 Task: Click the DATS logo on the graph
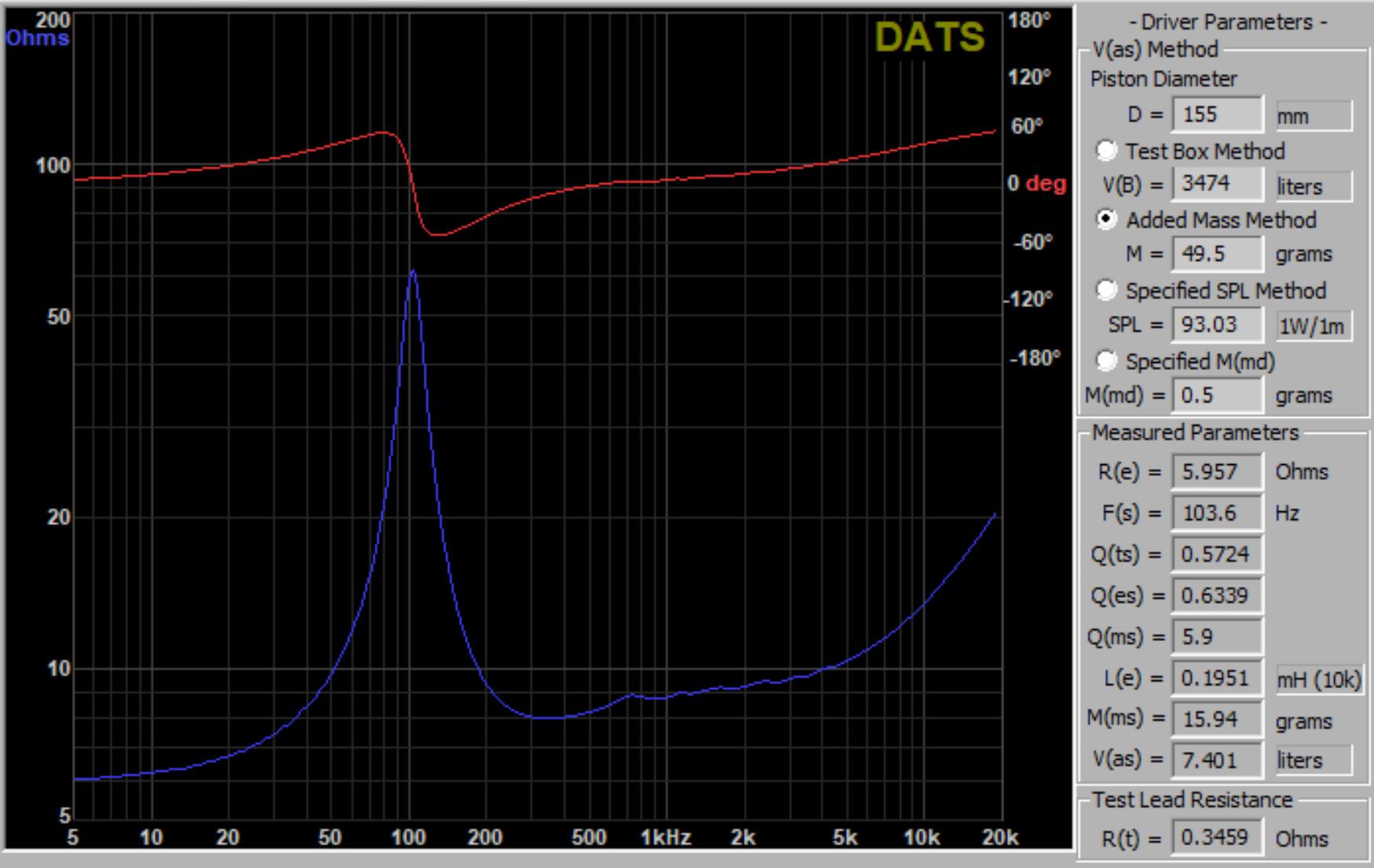[929, 37]
